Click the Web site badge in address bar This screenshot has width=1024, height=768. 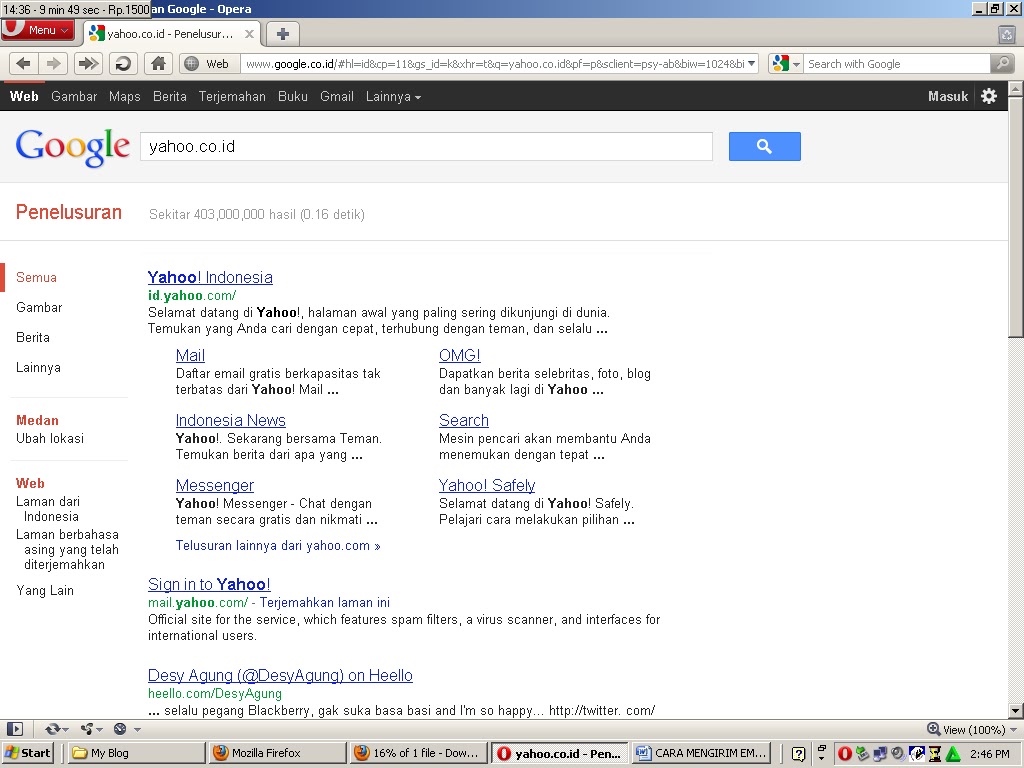pyautogui.click(x=209, y=63)
